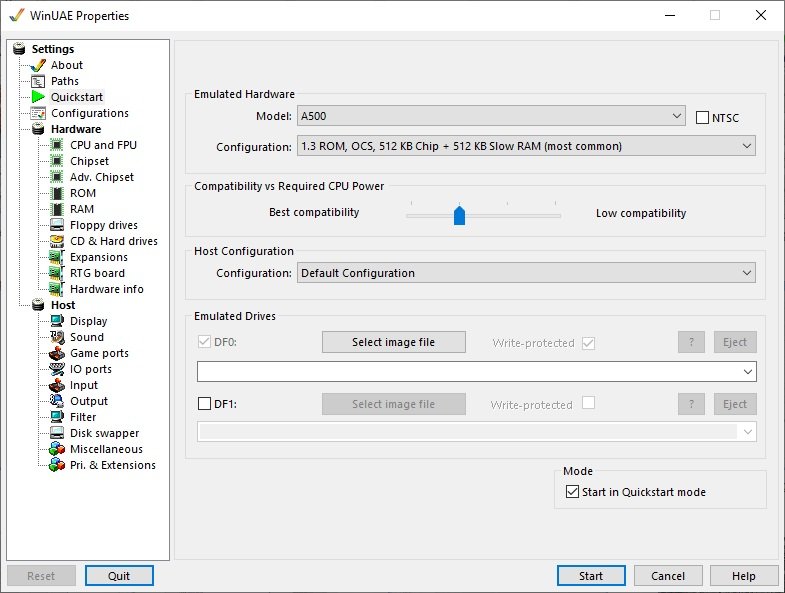Click the Expansions card icon
The height and width of the screenshot is (593, 785).
57,257
